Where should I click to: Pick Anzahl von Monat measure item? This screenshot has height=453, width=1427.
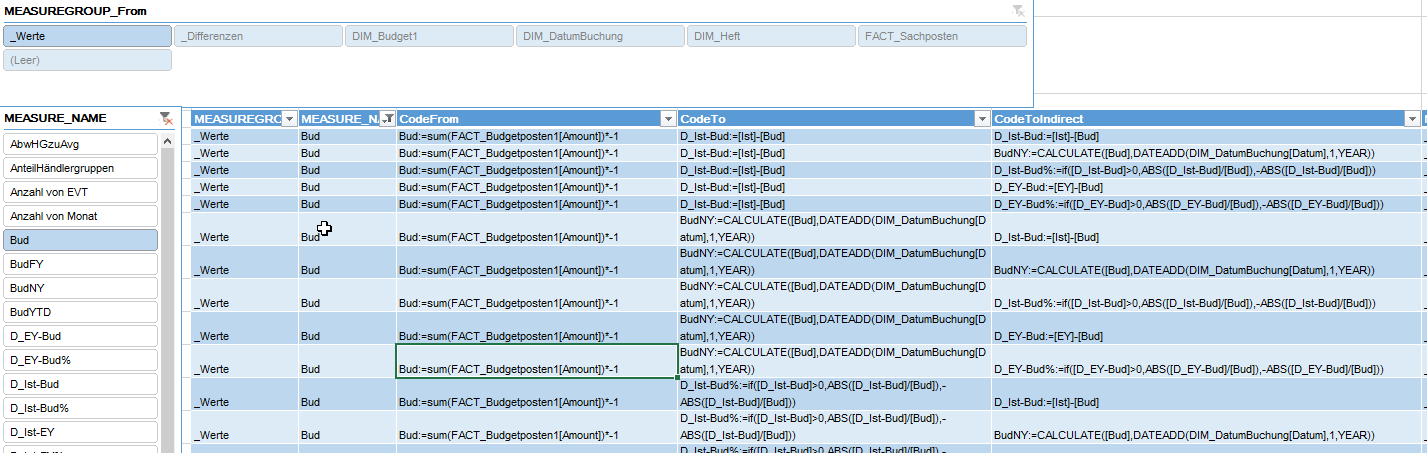[x=81, y=216]
